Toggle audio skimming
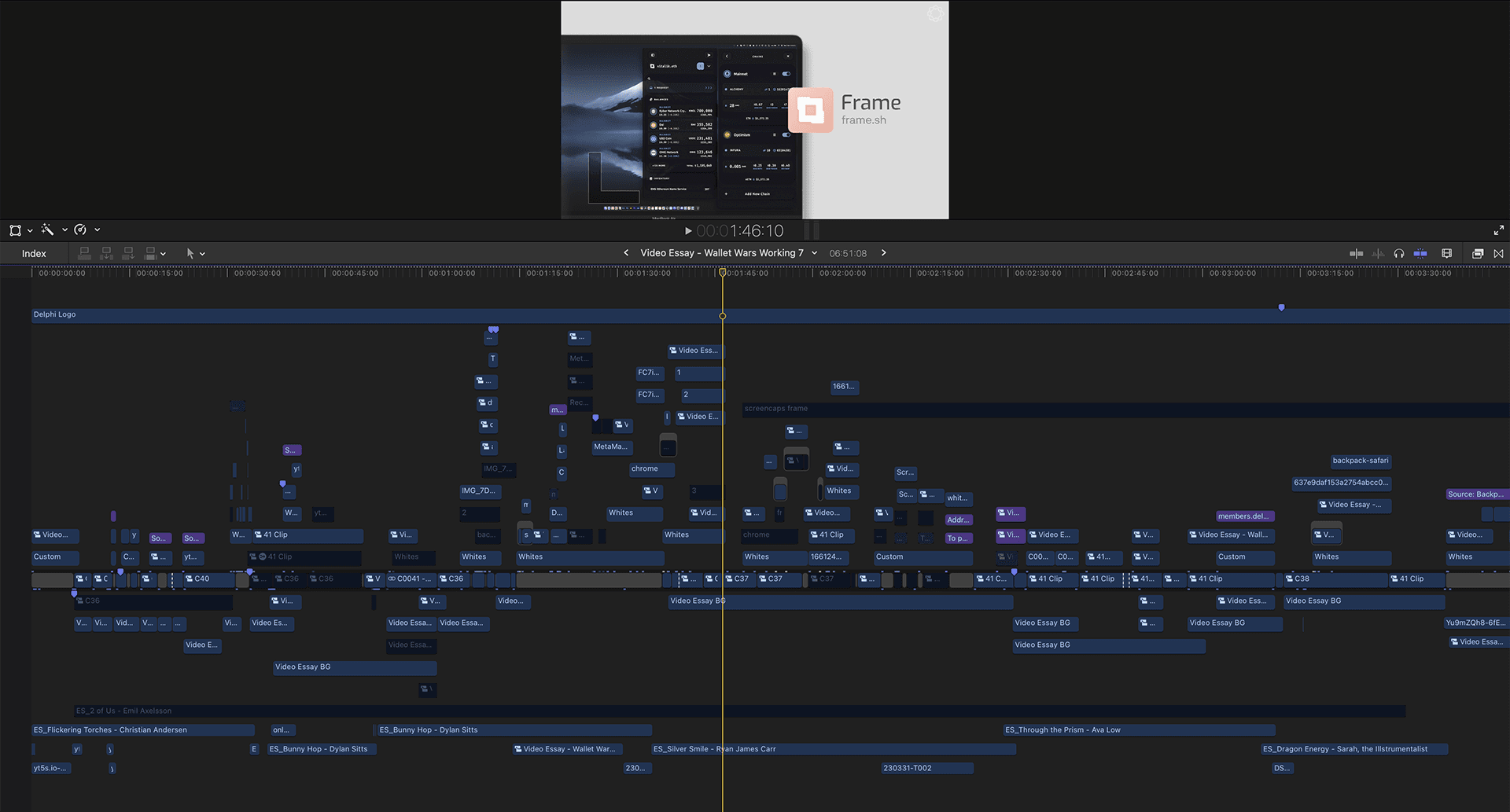1510x812 pixels. pyautogui.click(x=1378, y=253)
